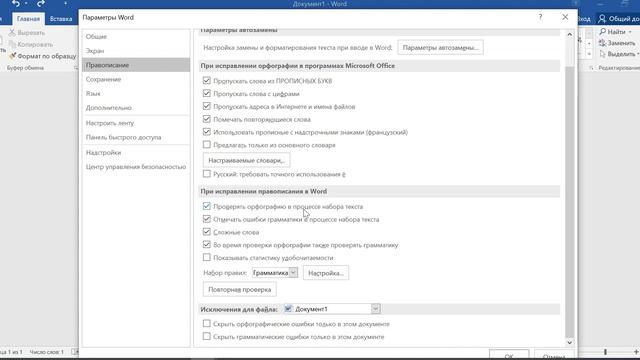The width and height of the screenshot is (640, 360).
Task: Open Центр управления безопасностью
Action: tap(136, 167)
